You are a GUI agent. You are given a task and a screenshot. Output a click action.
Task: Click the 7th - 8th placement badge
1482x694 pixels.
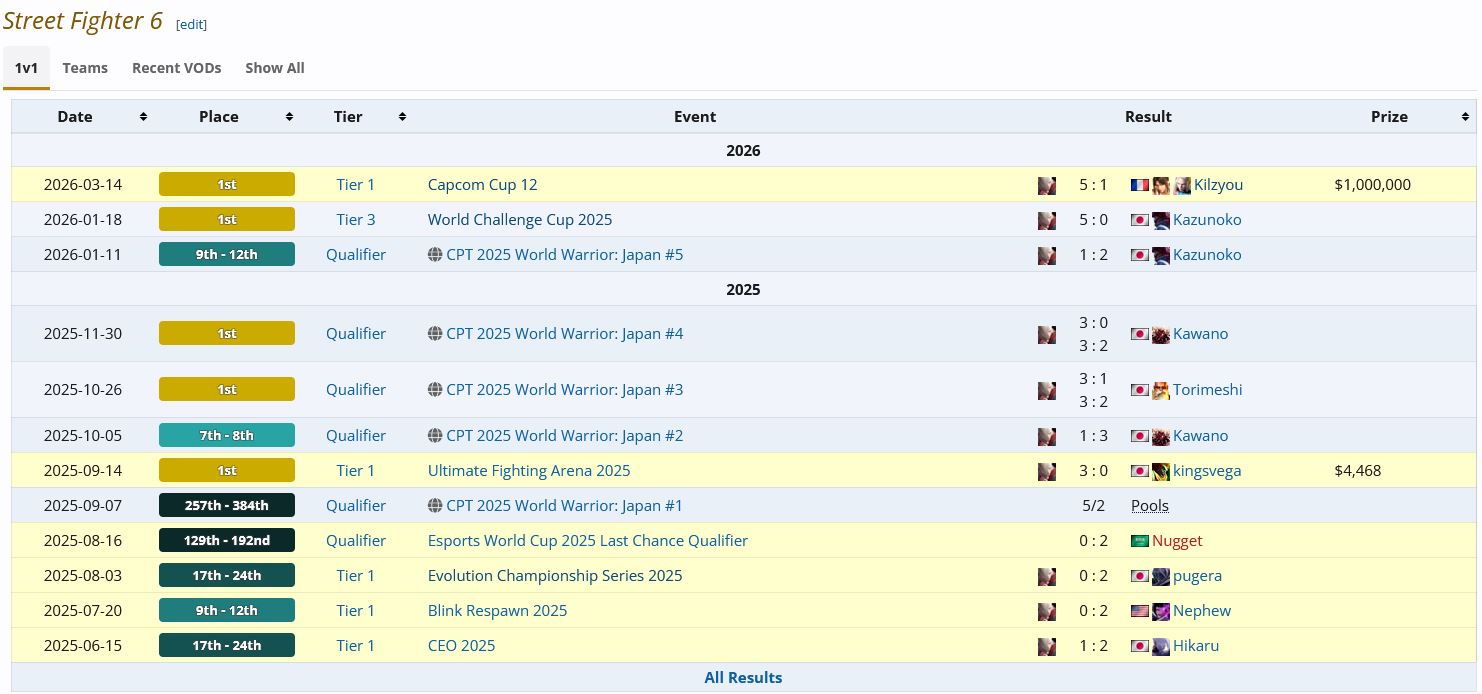(x=227, y=436)
